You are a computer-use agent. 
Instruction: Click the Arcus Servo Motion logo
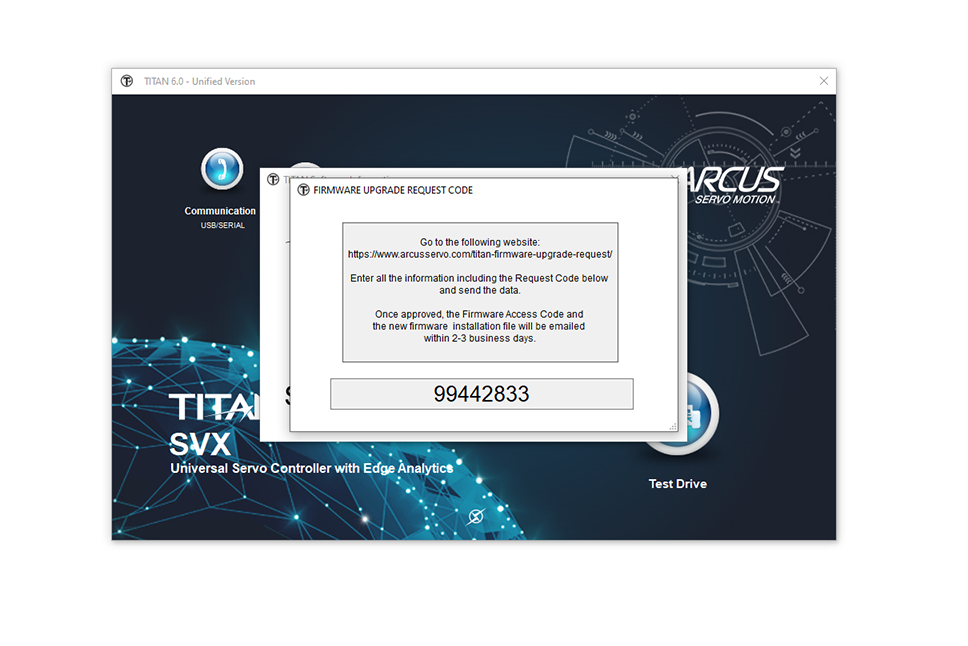pos(736,184)
